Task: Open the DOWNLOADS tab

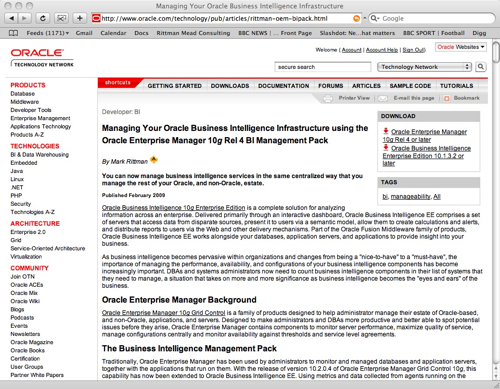Action: [230, 86]
